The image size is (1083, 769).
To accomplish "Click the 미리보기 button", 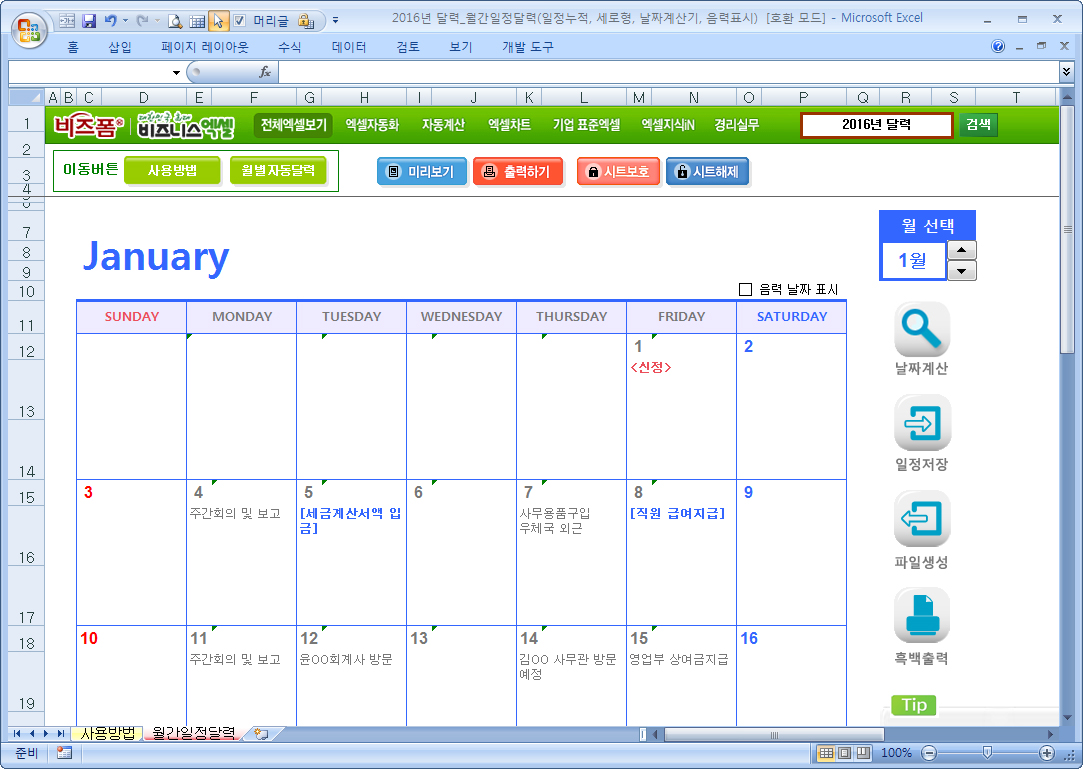I will 422,171.
